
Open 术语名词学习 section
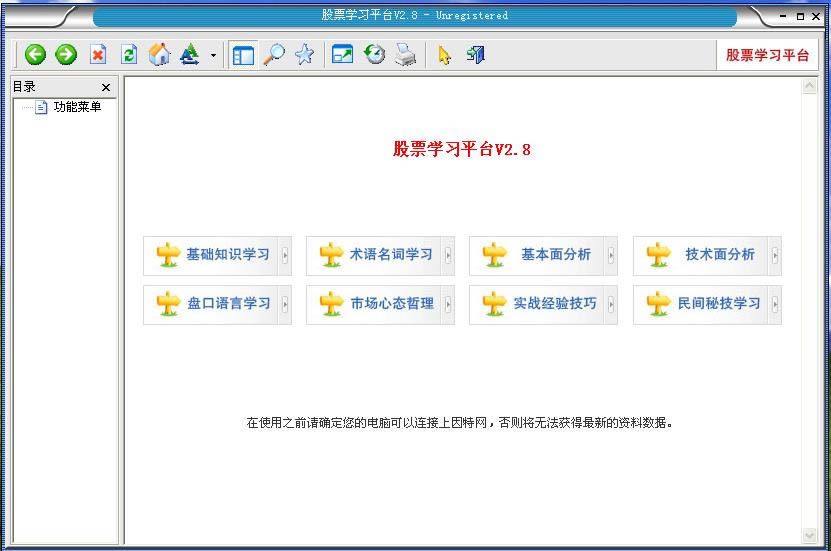tap(380, 255)
